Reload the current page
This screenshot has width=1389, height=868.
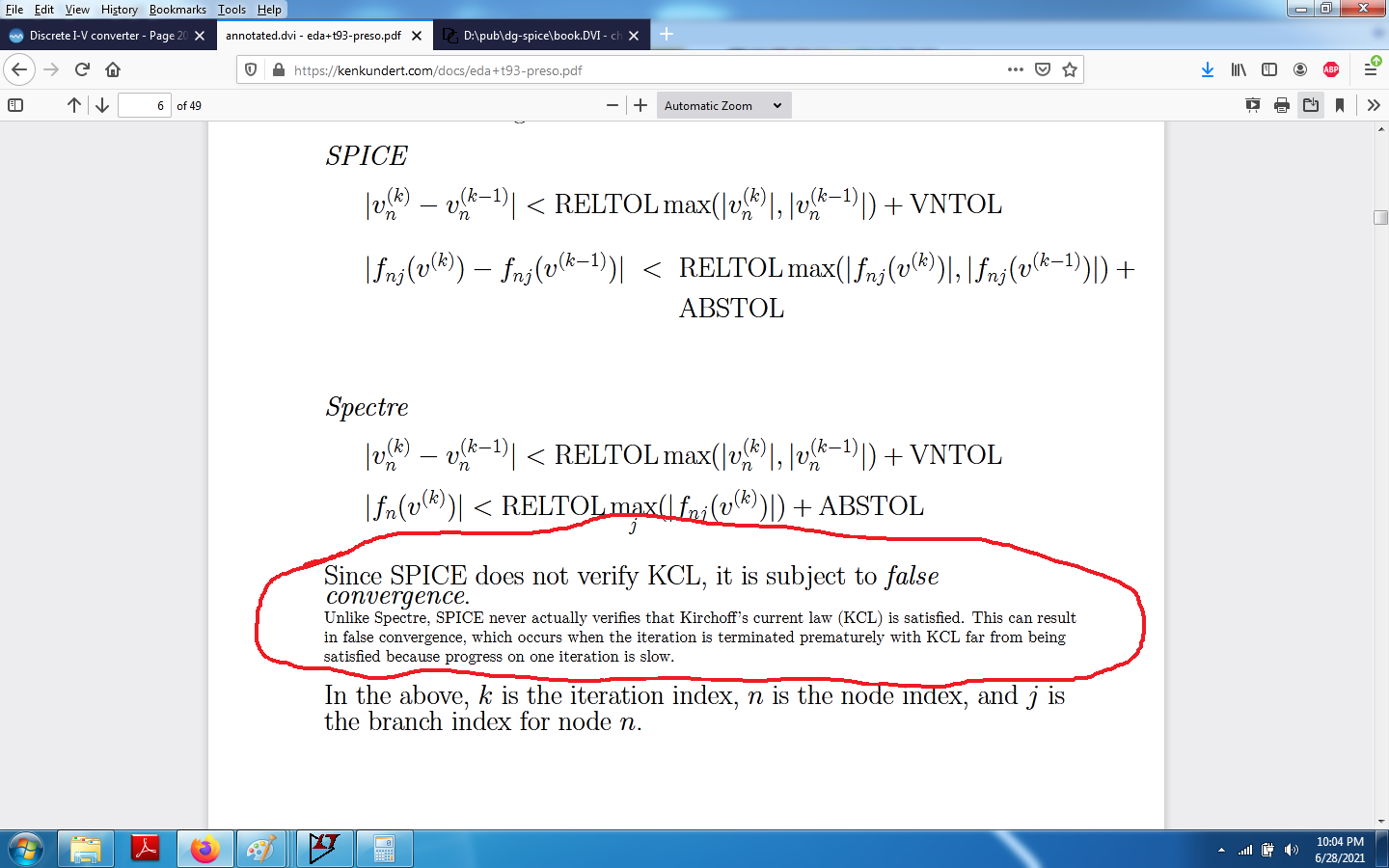[82, 69]
